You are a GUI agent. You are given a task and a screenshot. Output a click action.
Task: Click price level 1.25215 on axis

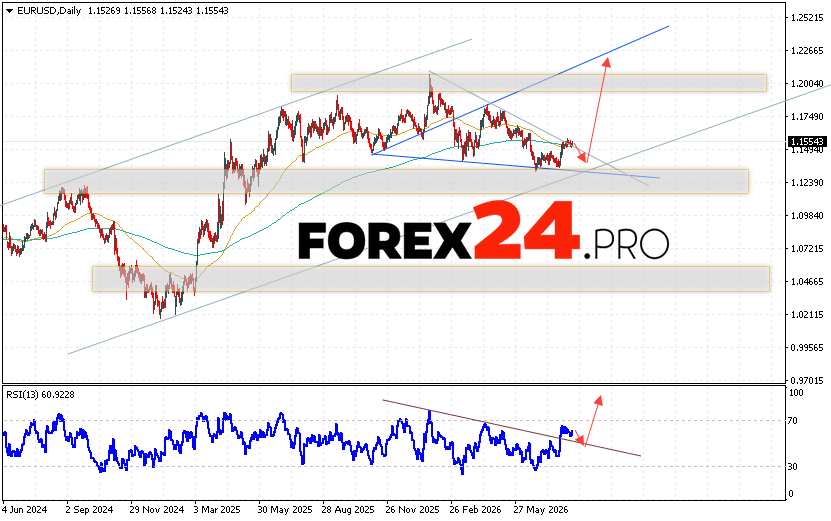click(x=807, y=17)
